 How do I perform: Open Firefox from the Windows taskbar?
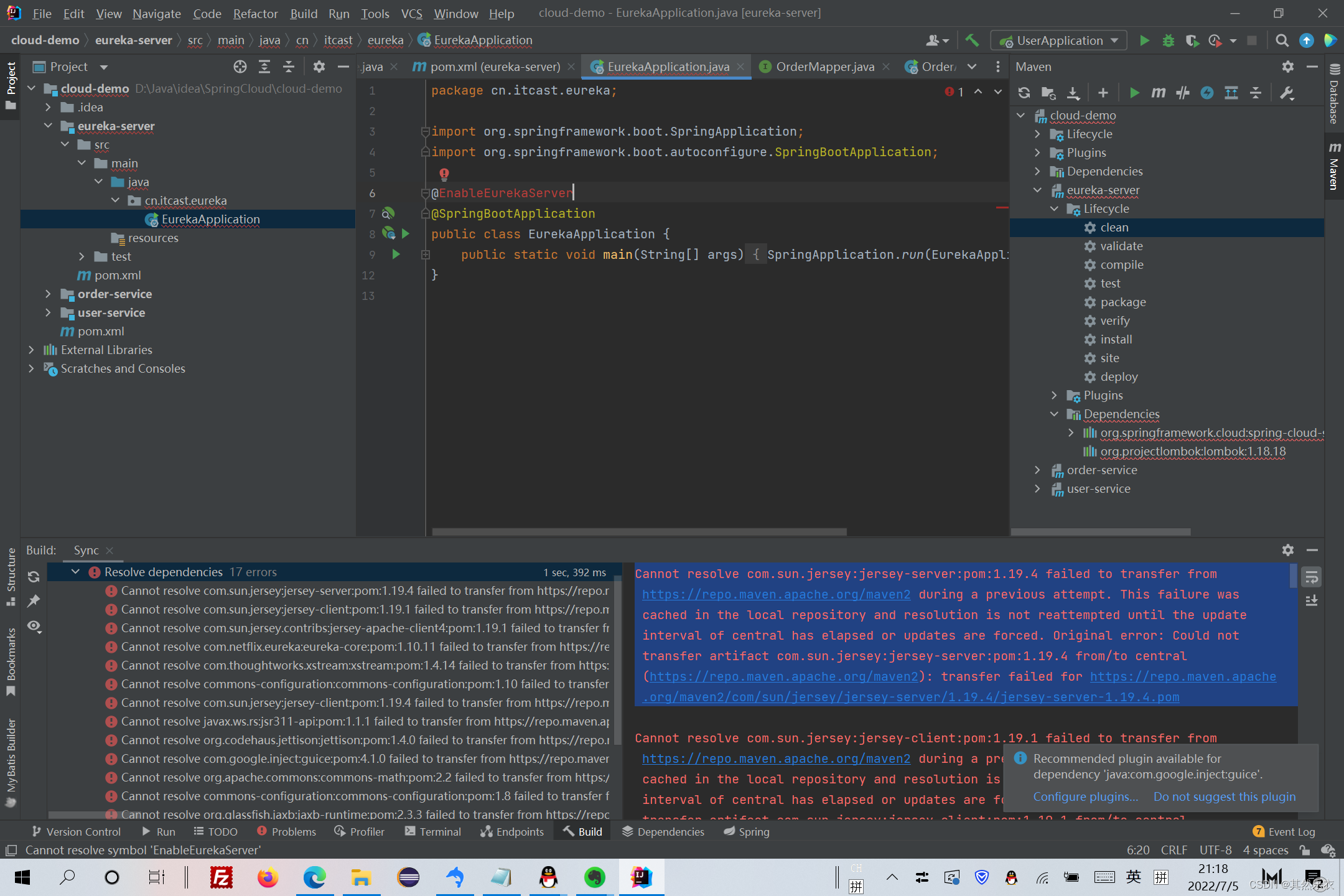pyautogui.click(x=268, y=877)
